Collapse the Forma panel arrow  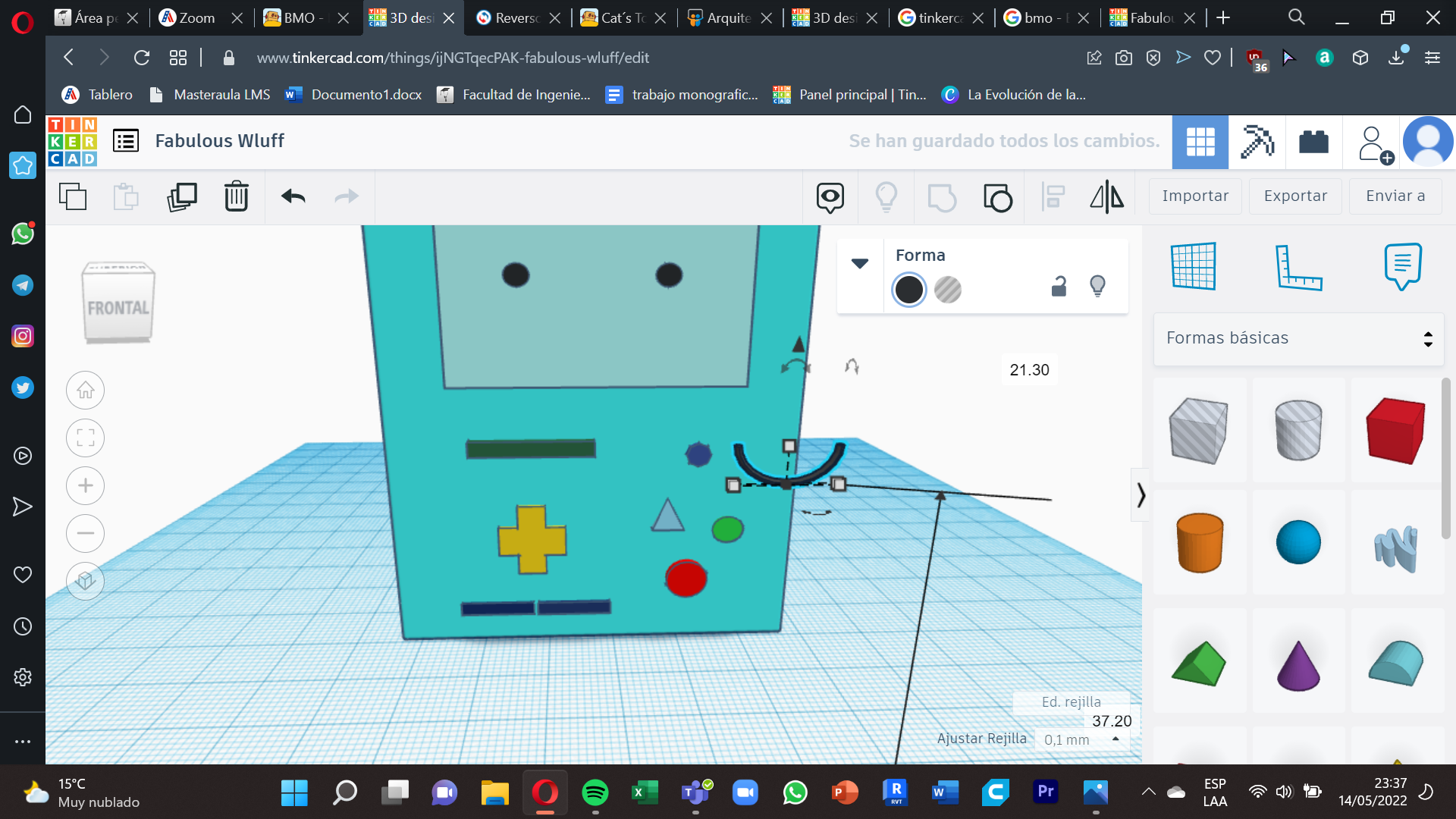coord(860,264)
